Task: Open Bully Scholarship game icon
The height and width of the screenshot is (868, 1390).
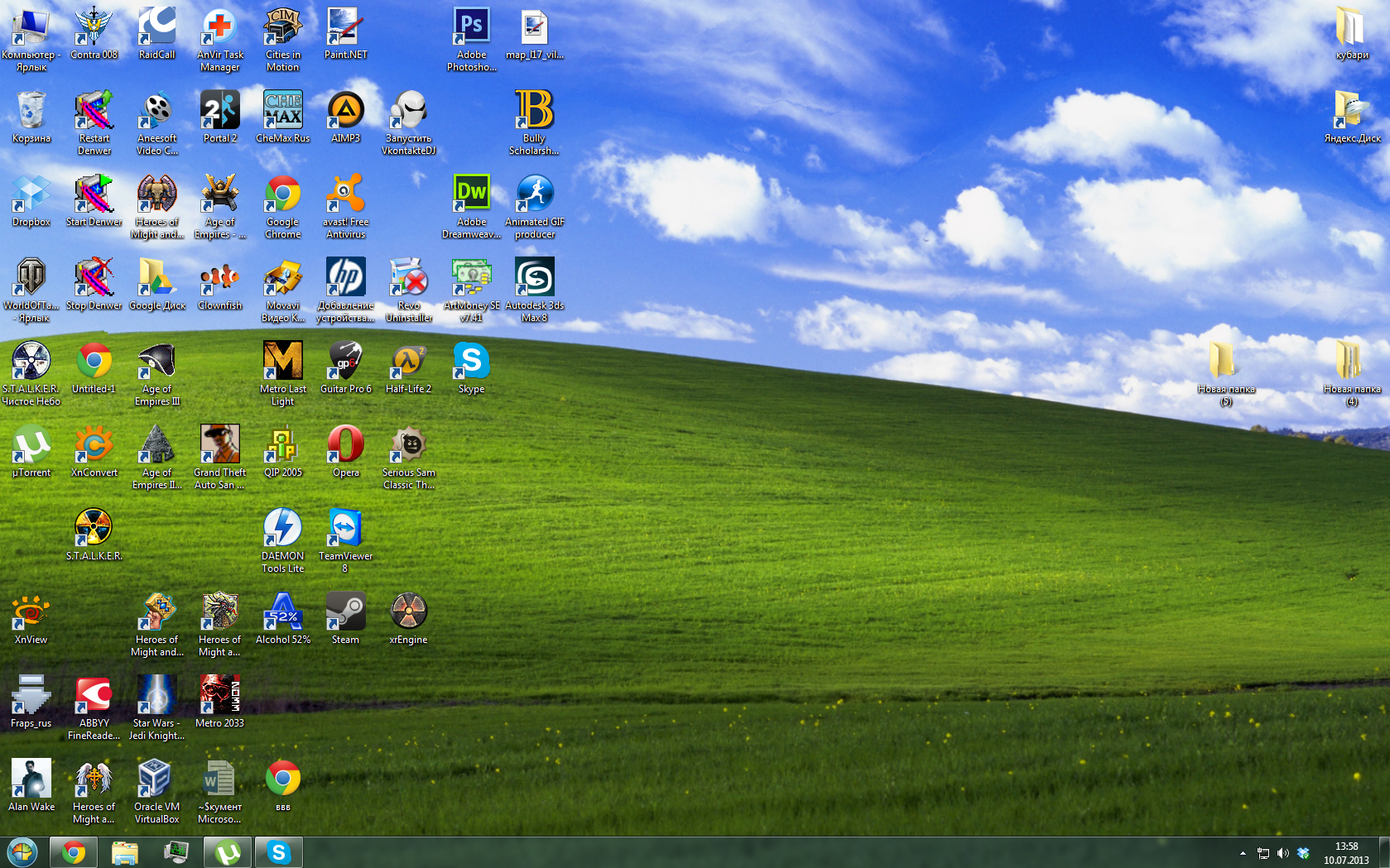Action: coord(535,122)
